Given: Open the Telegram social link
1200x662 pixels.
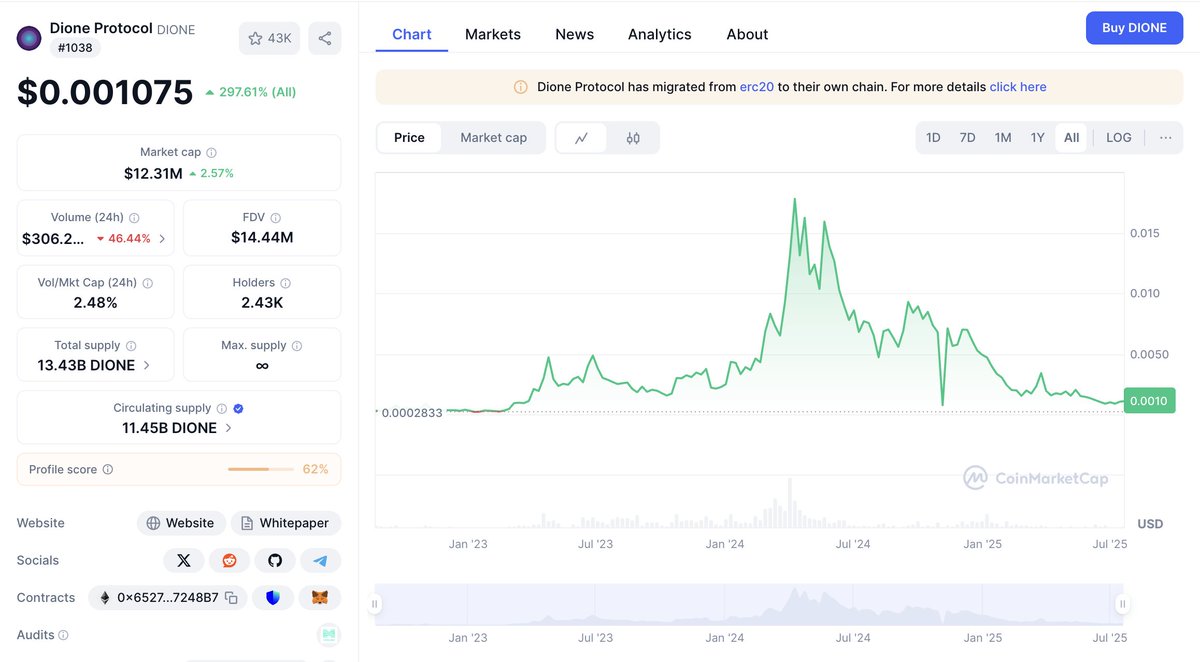Looking at the screenshot, I should coord(320,560).
